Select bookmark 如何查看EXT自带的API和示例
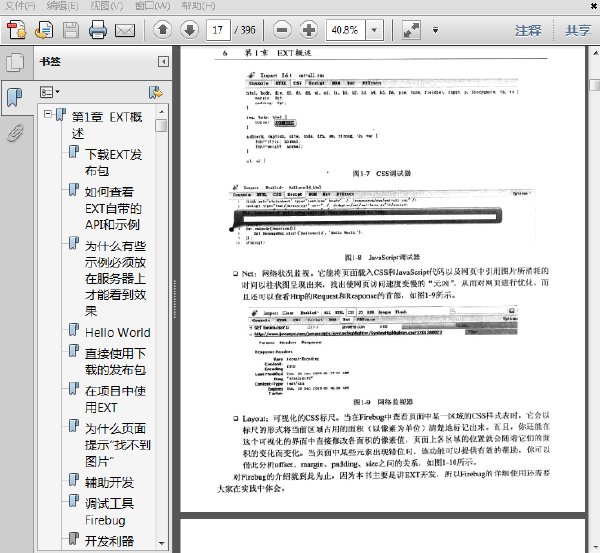600x553 pixels. 113,208
